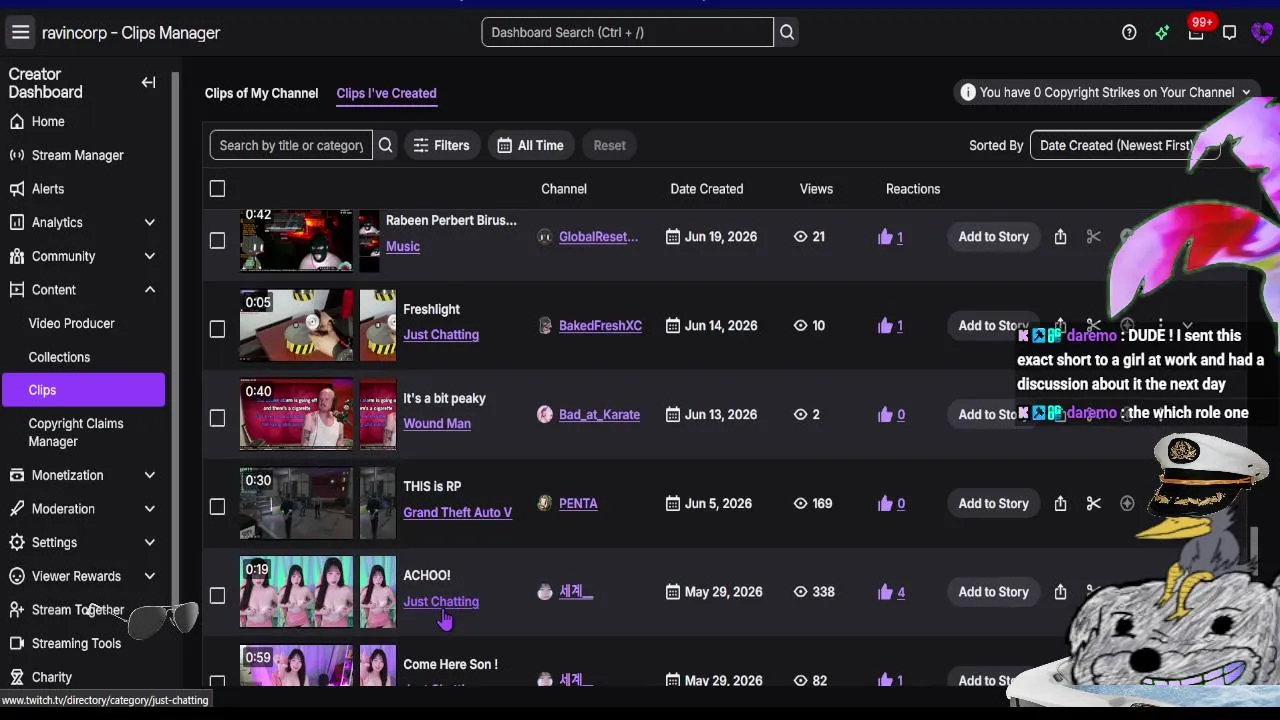Open Stream Manager from its broadcast icon
This screenshot has width=1280, height=720.
(x=16, y=156)
